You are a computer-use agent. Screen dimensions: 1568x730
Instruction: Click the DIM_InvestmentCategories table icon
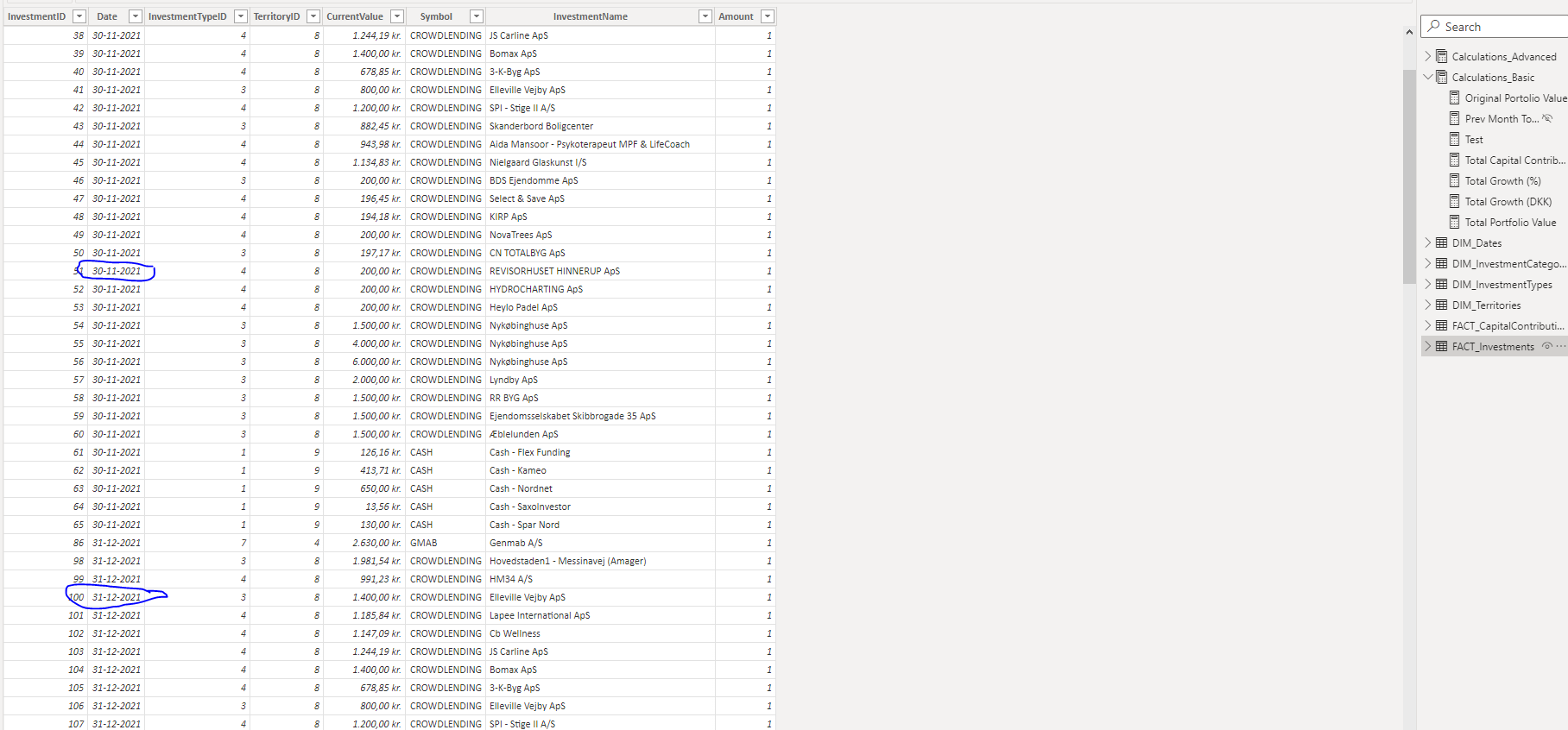pyautogui.click(x=1442, y=263)
